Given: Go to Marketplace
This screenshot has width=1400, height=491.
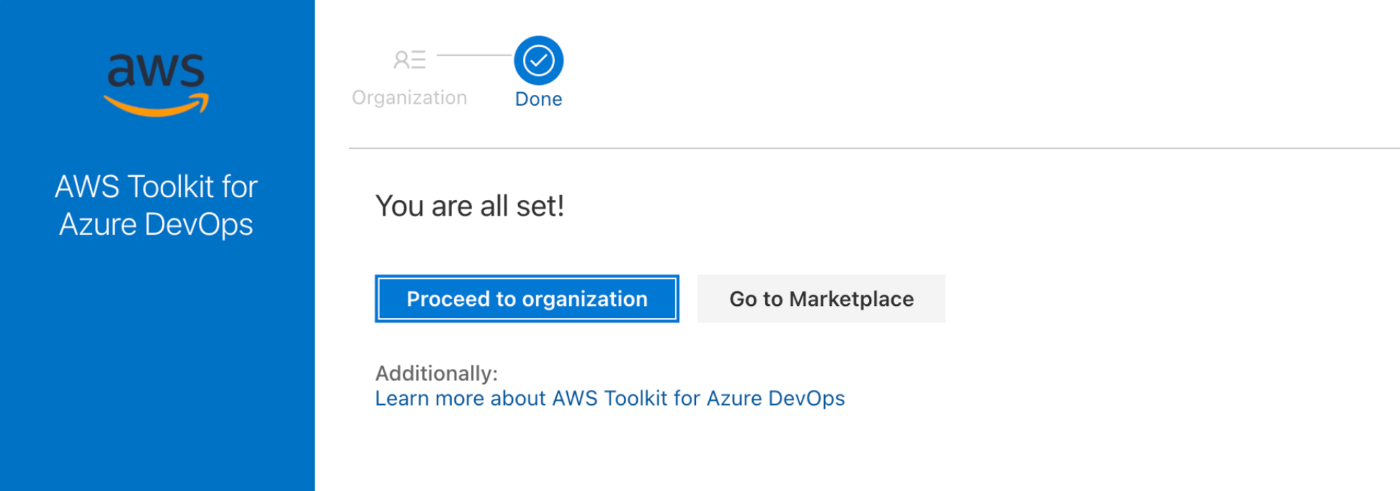Looking at the screenshot, I should [821, 299].
